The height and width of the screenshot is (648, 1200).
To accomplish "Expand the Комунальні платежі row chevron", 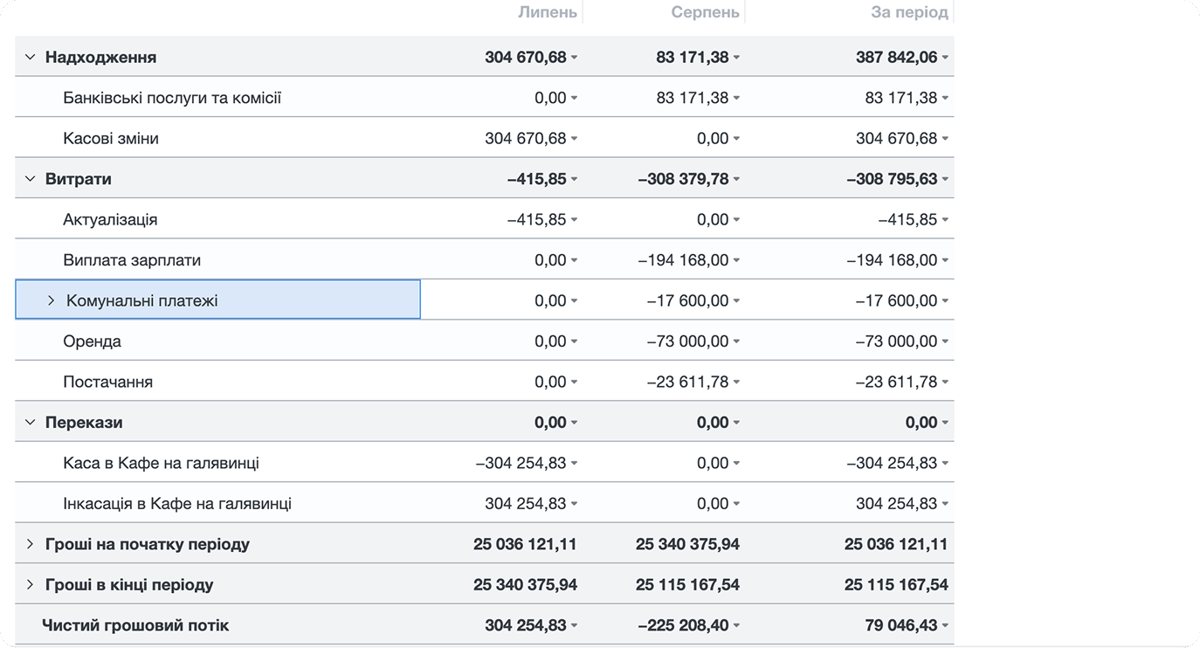I will [x=51, y=300].
